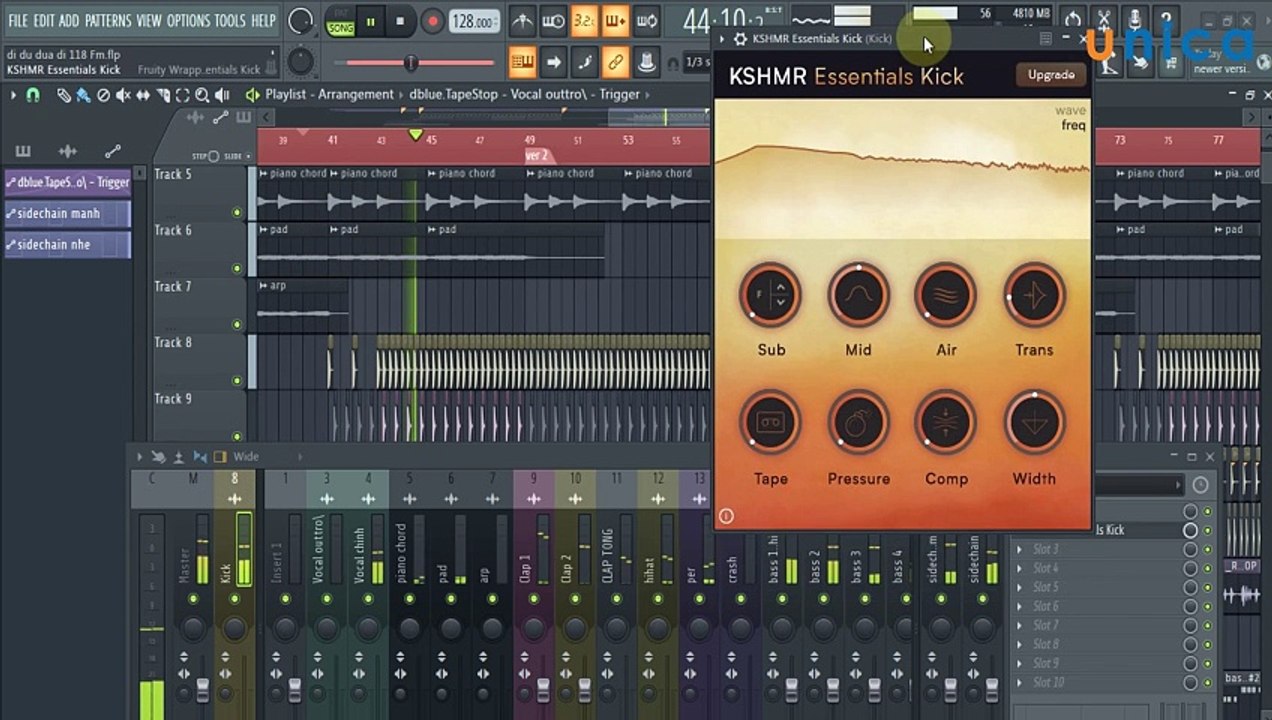
Task: Open the playlist options menu arrow
Action: (13, 95)
